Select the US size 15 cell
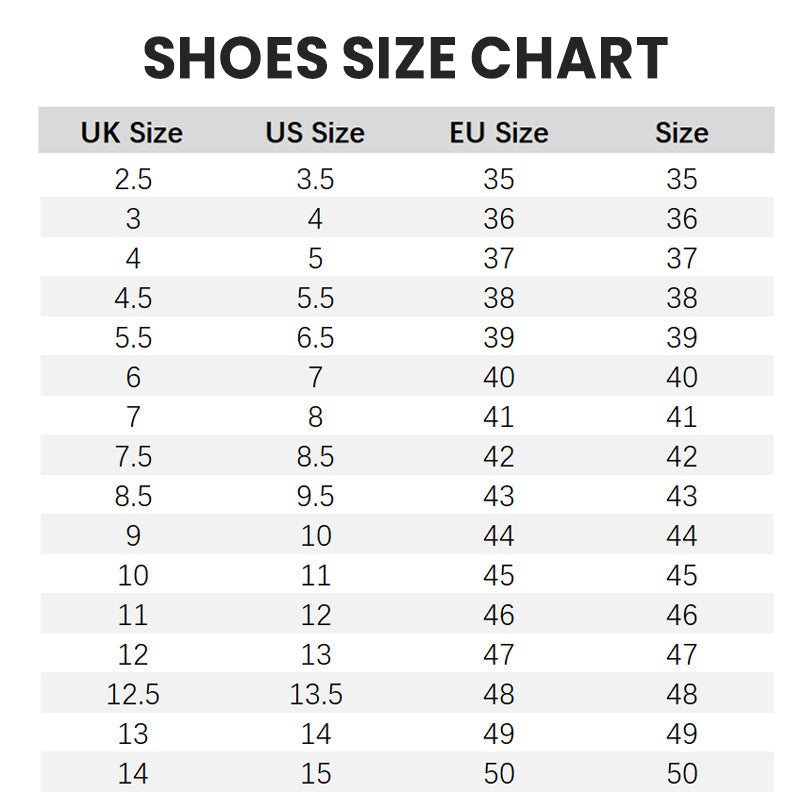The height and width of the screenshot is (800, 800). click(x=315, y=774)
